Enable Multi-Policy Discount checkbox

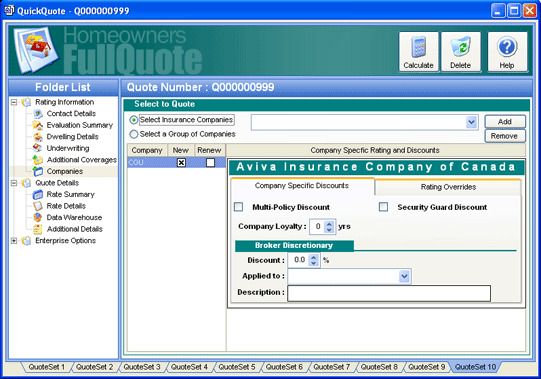point(238,207)
